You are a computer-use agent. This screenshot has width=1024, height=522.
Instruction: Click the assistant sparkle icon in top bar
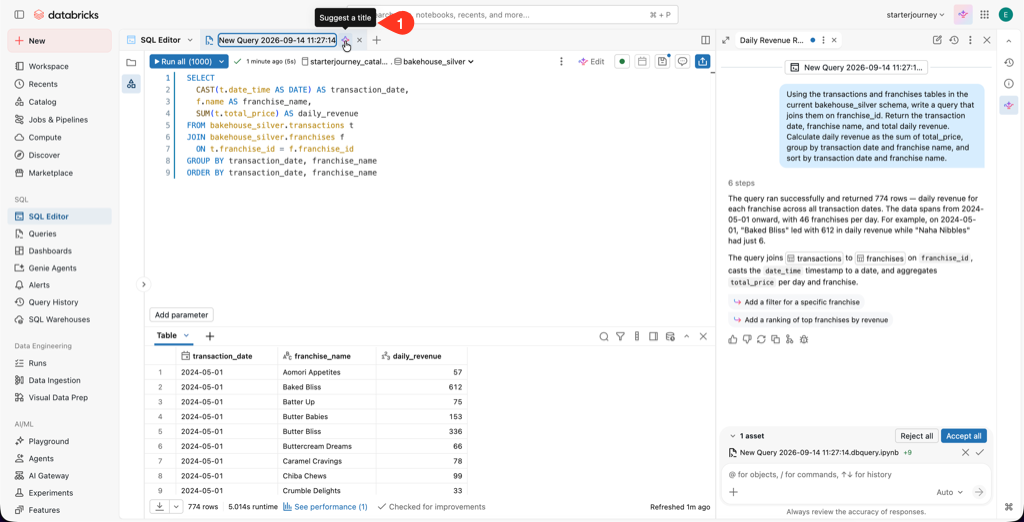(963, 14)
